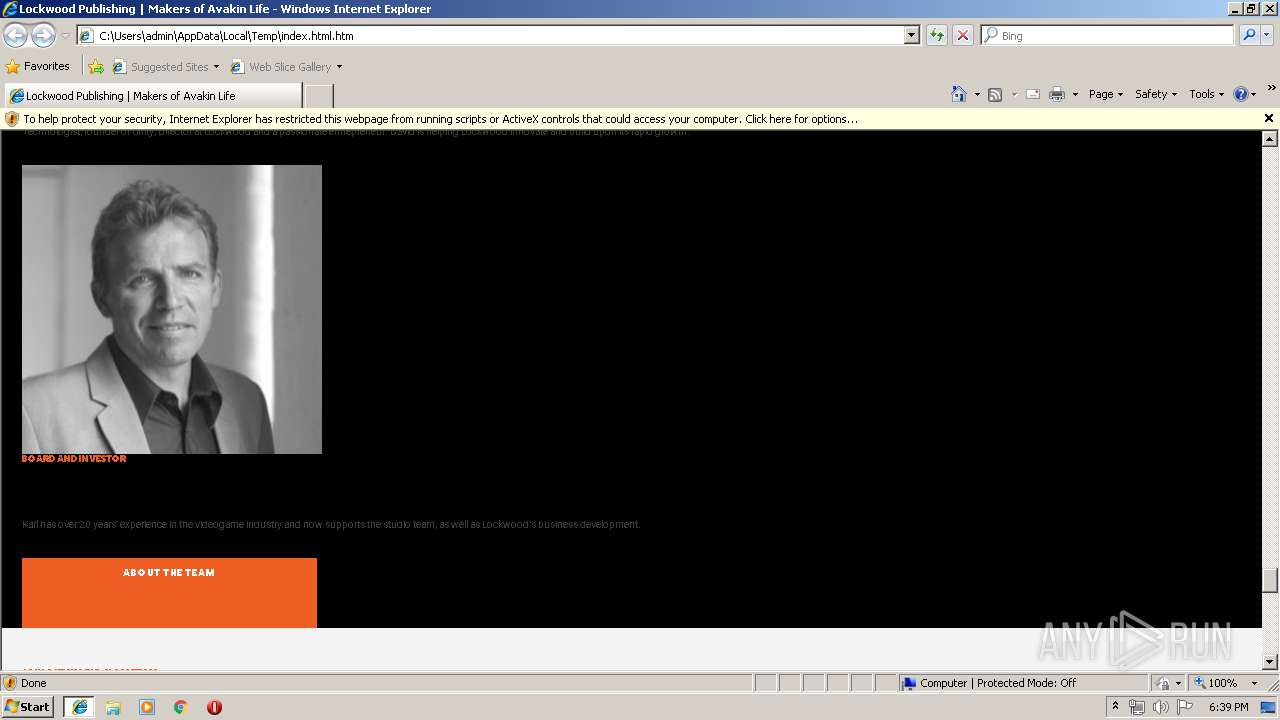Open Suggested Sites link

pyautogui.click(x=165, y=67)
